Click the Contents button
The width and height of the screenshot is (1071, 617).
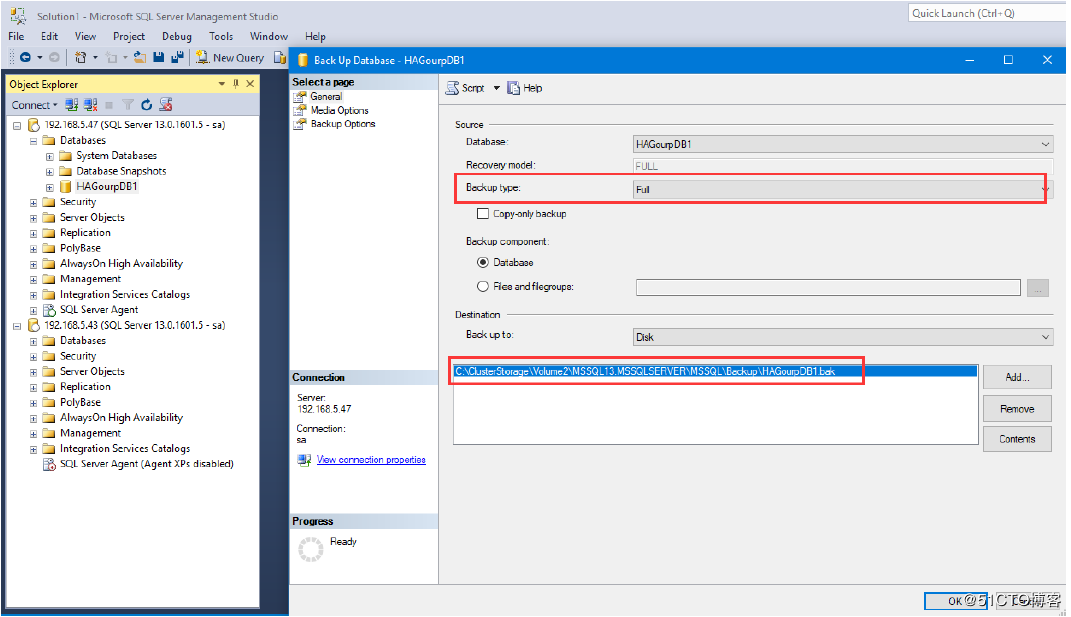pos(1017,439)
